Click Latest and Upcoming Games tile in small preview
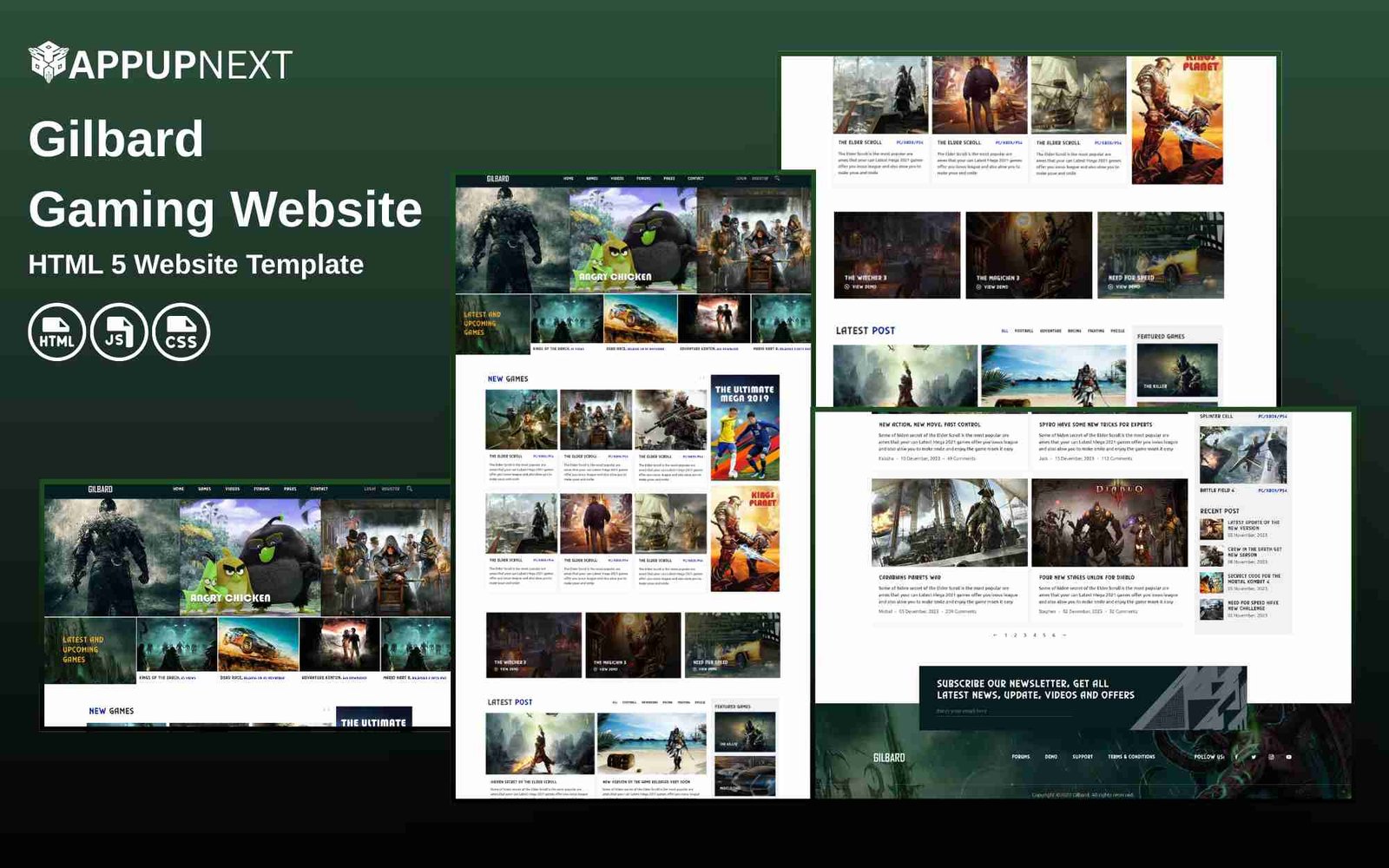The height and width of the screenshot is (868, 1389). 90,650
